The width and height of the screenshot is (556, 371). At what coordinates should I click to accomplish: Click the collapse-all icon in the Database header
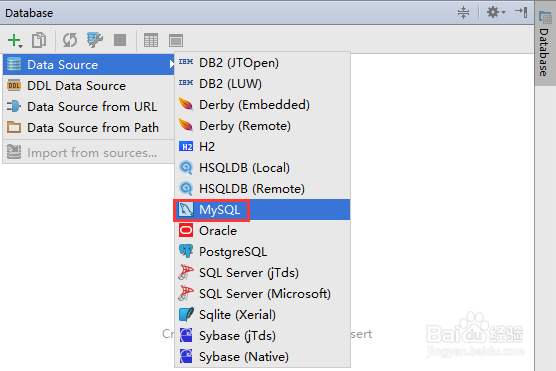[463, 12]
